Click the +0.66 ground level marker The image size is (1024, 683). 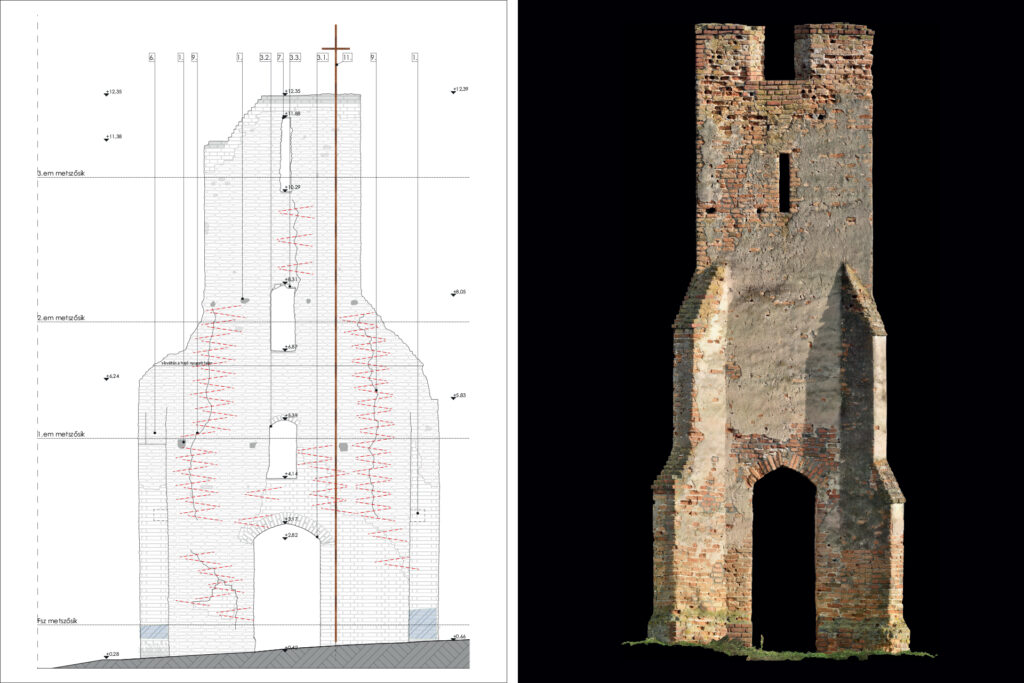click(459, 637)
